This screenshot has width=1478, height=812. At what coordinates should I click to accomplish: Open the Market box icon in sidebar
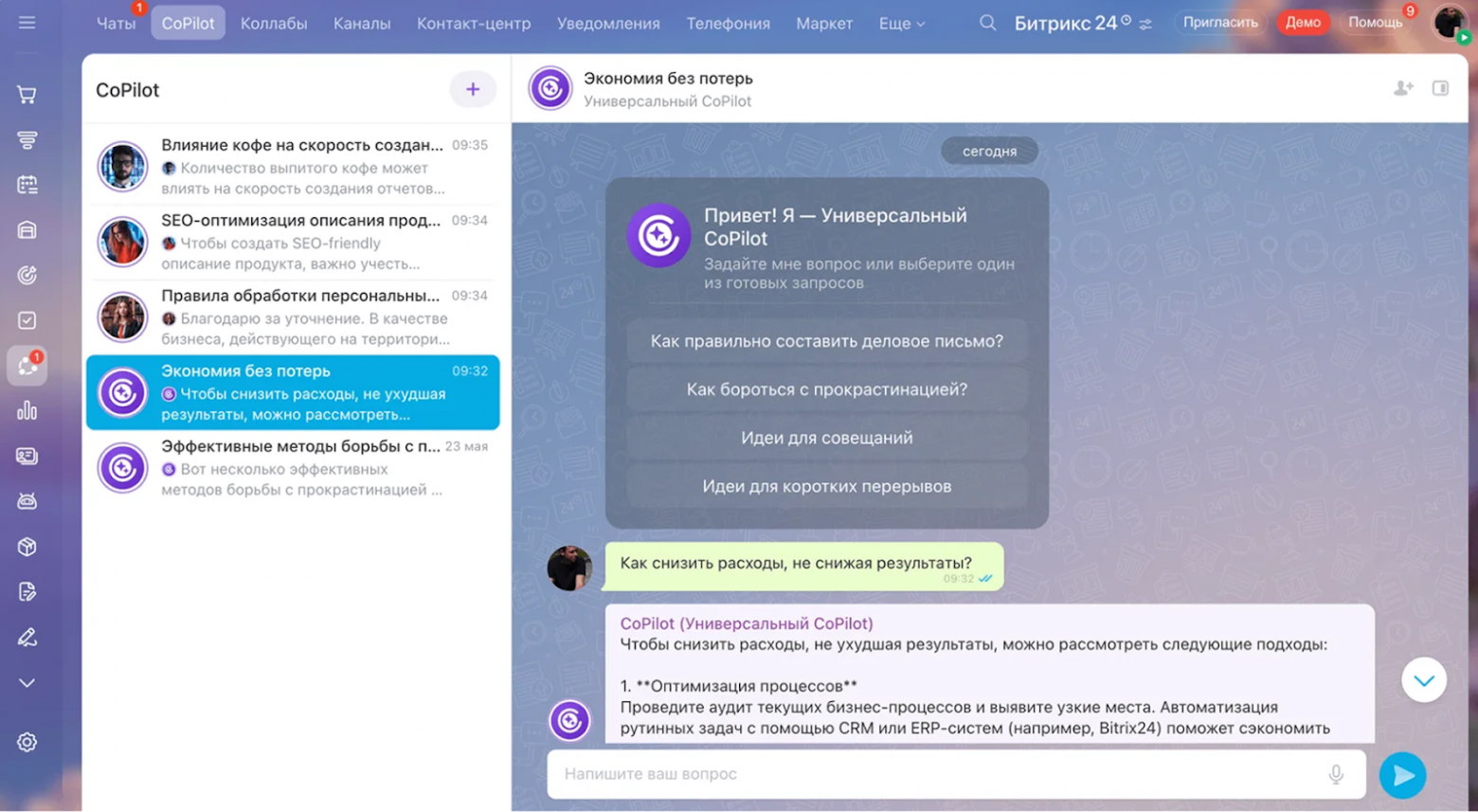[27, 547]
